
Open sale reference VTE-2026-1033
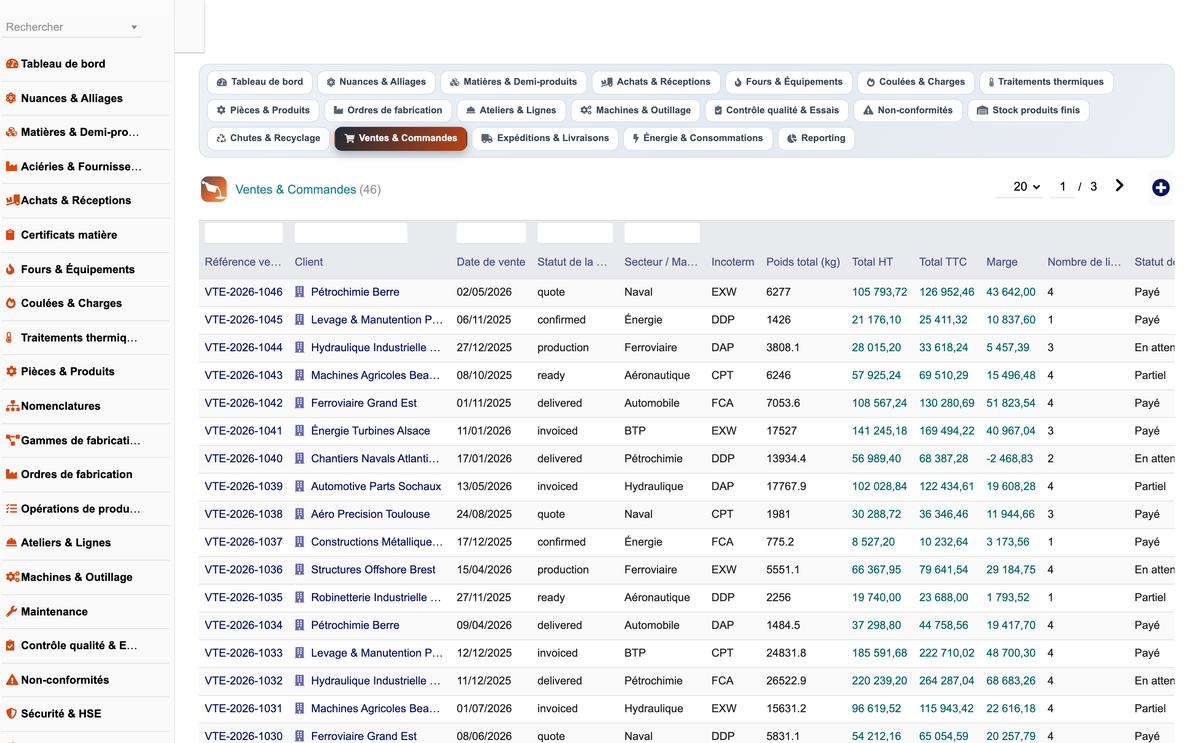coord(243,653)
